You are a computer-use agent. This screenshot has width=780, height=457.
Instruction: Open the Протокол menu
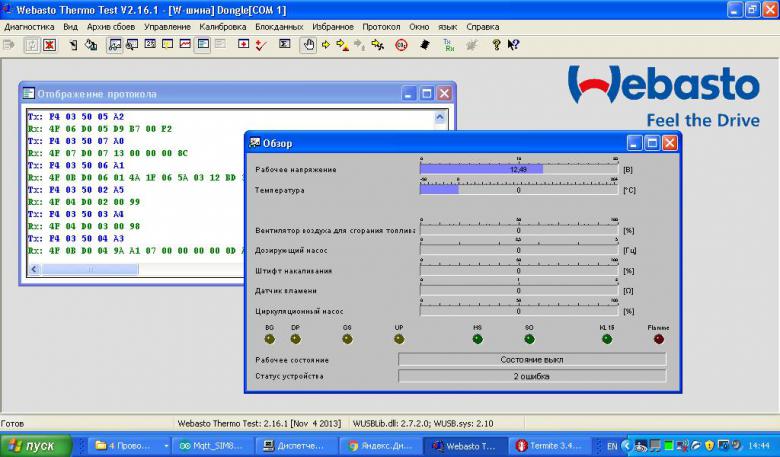pyautogui.click(x=381, y=27)
